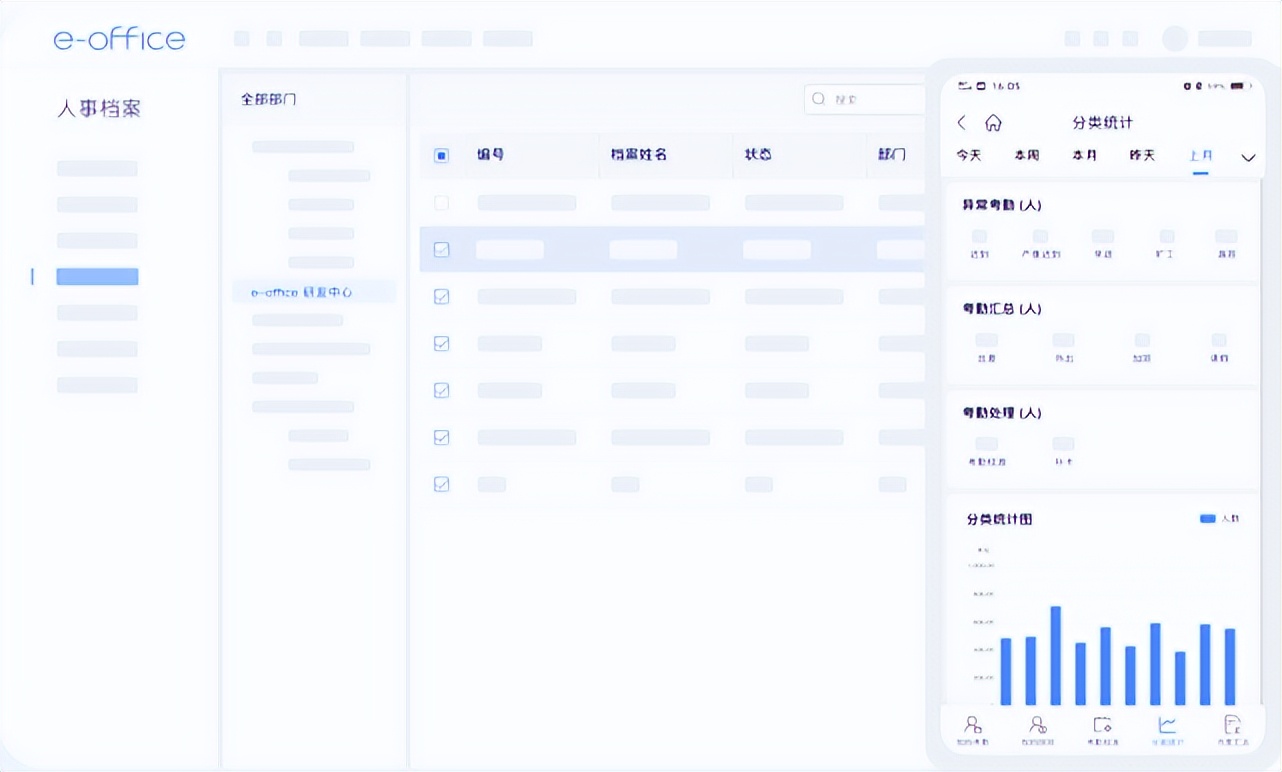Click the tallest bar in 分类统计图
The width and height of the screenshot is (1282, 772).
1055,655
